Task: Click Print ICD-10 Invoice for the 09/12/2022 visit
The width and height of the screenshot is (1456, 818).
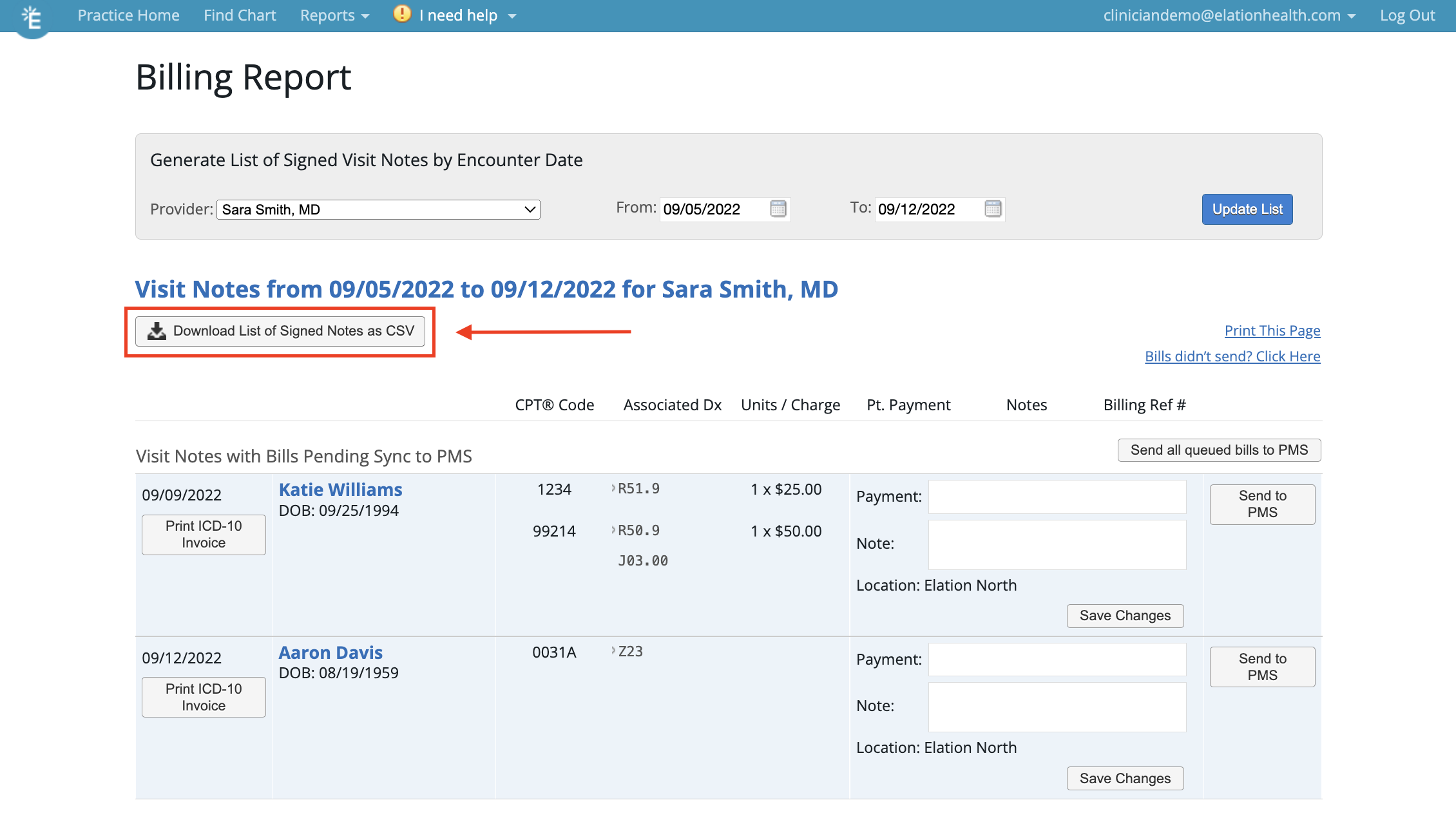Action: [x=203, y=697]
